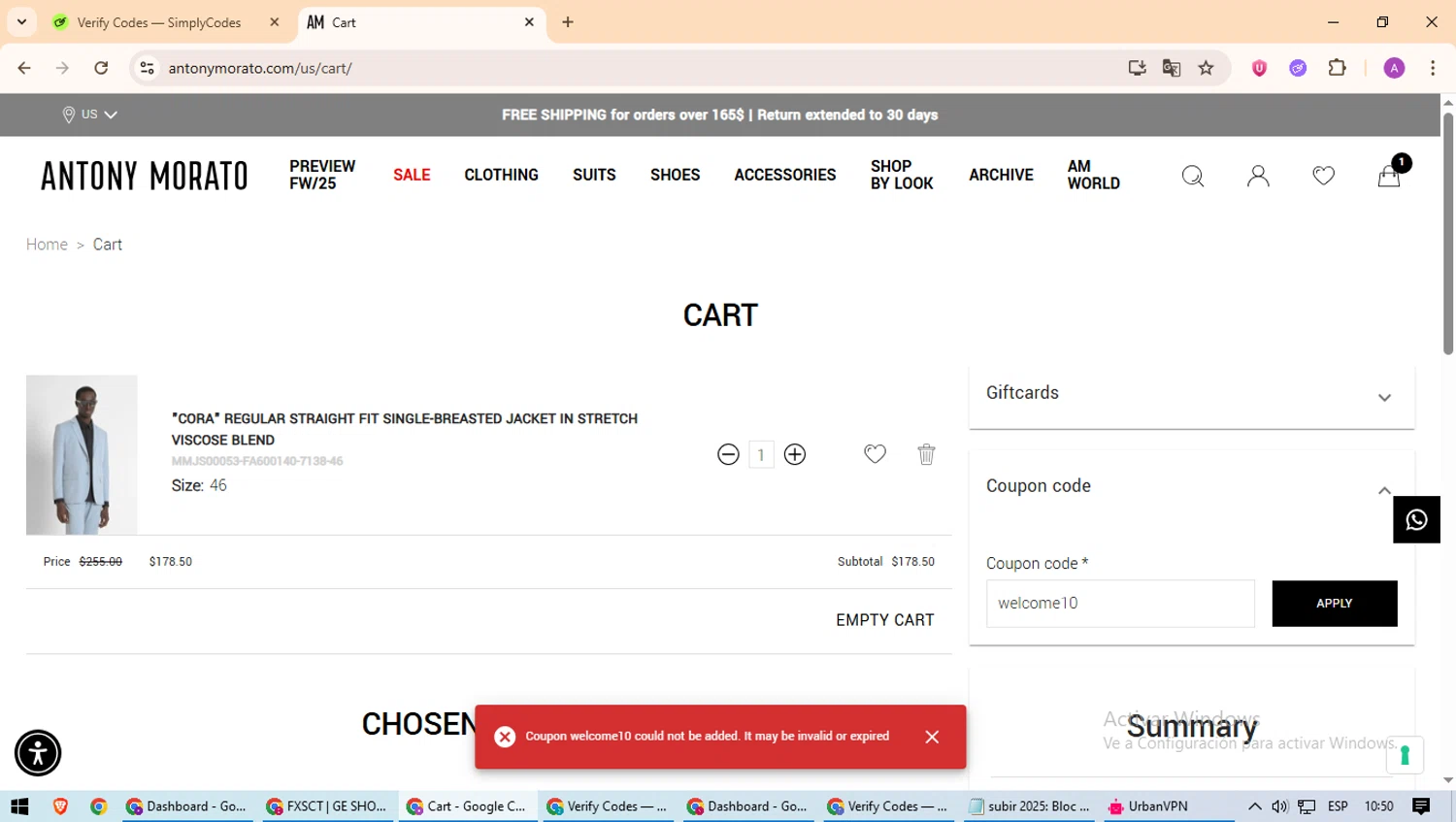Viewport: 1456px width, 822px height.
Task: Open the AM WORLD menu
Action: 1093,175
